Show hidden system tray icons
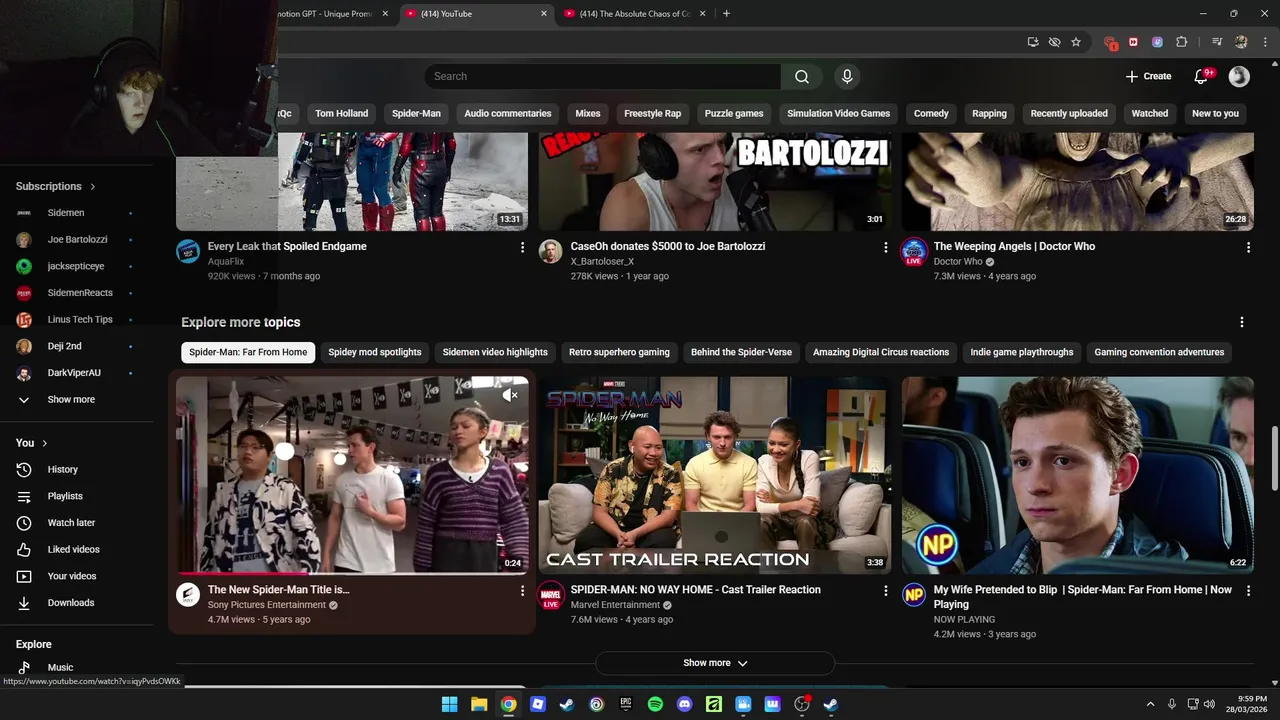This screenshot has height=720, width=1280. [x=1150, y=704]
